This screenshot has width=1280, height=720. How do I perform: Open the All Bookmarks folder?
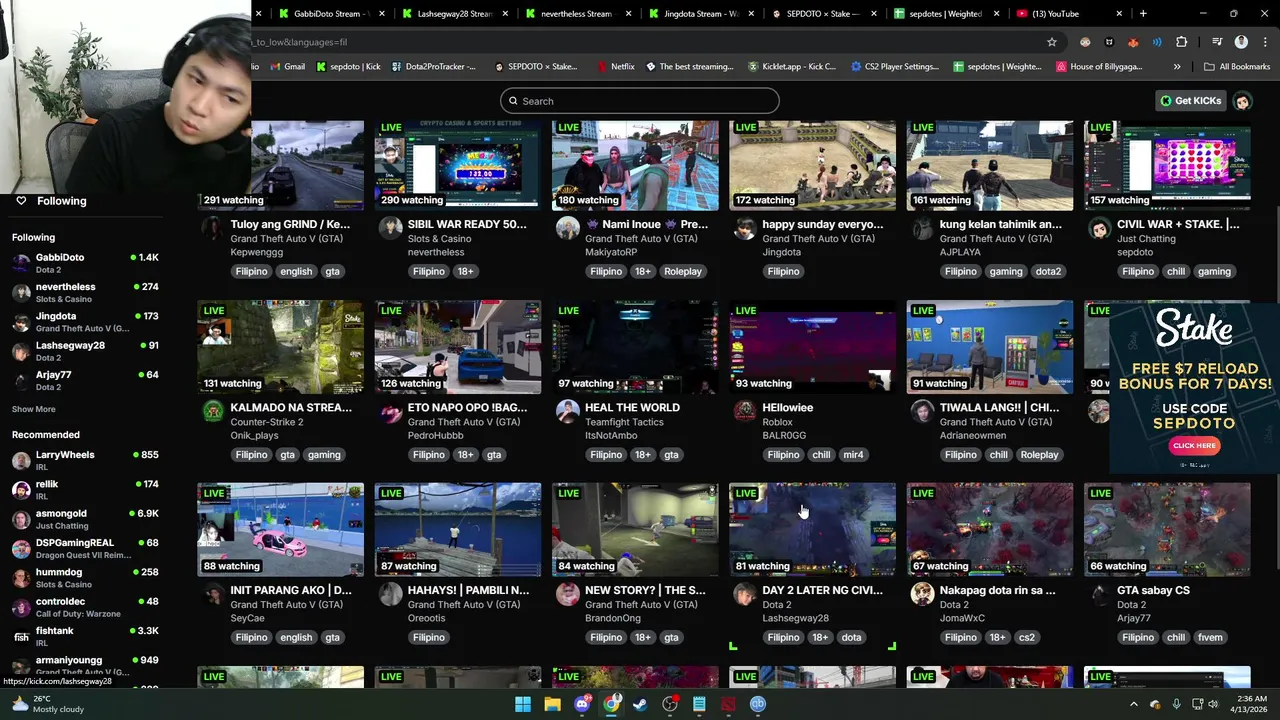1237,67
